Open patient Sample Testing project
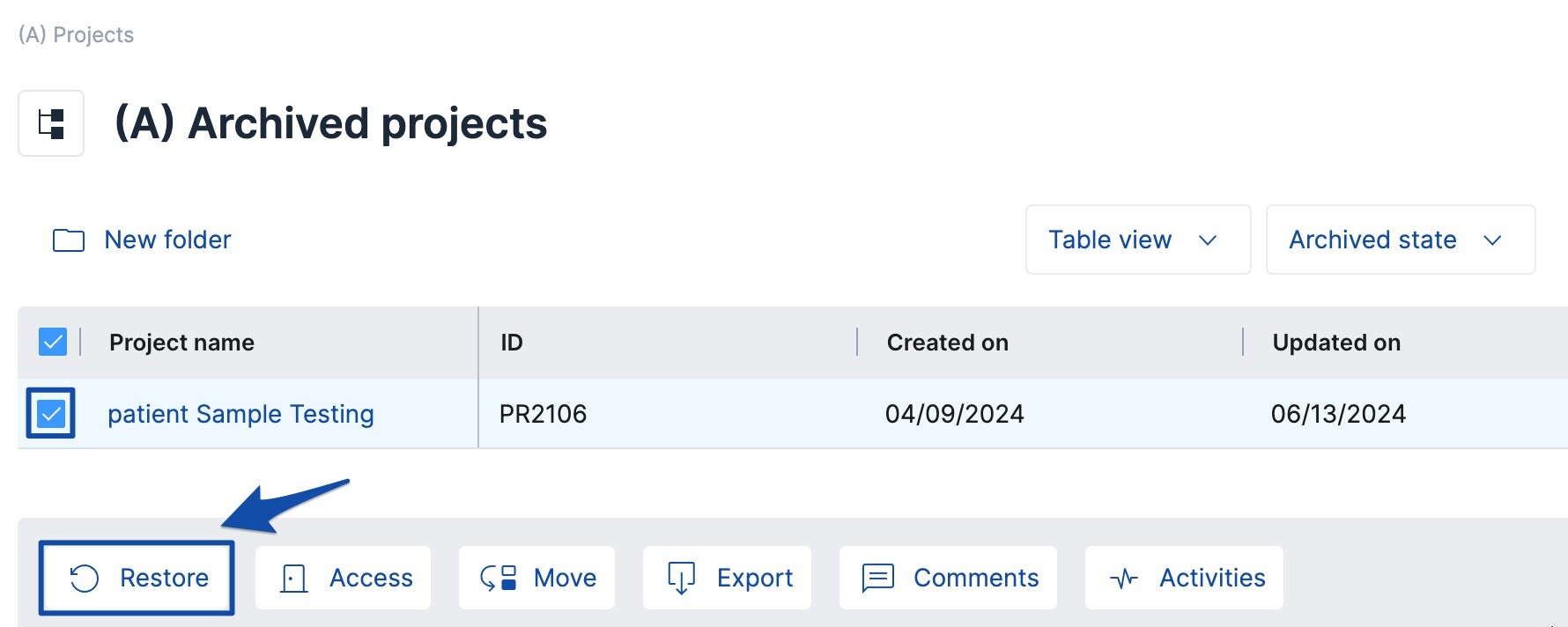 coord(240,414)
